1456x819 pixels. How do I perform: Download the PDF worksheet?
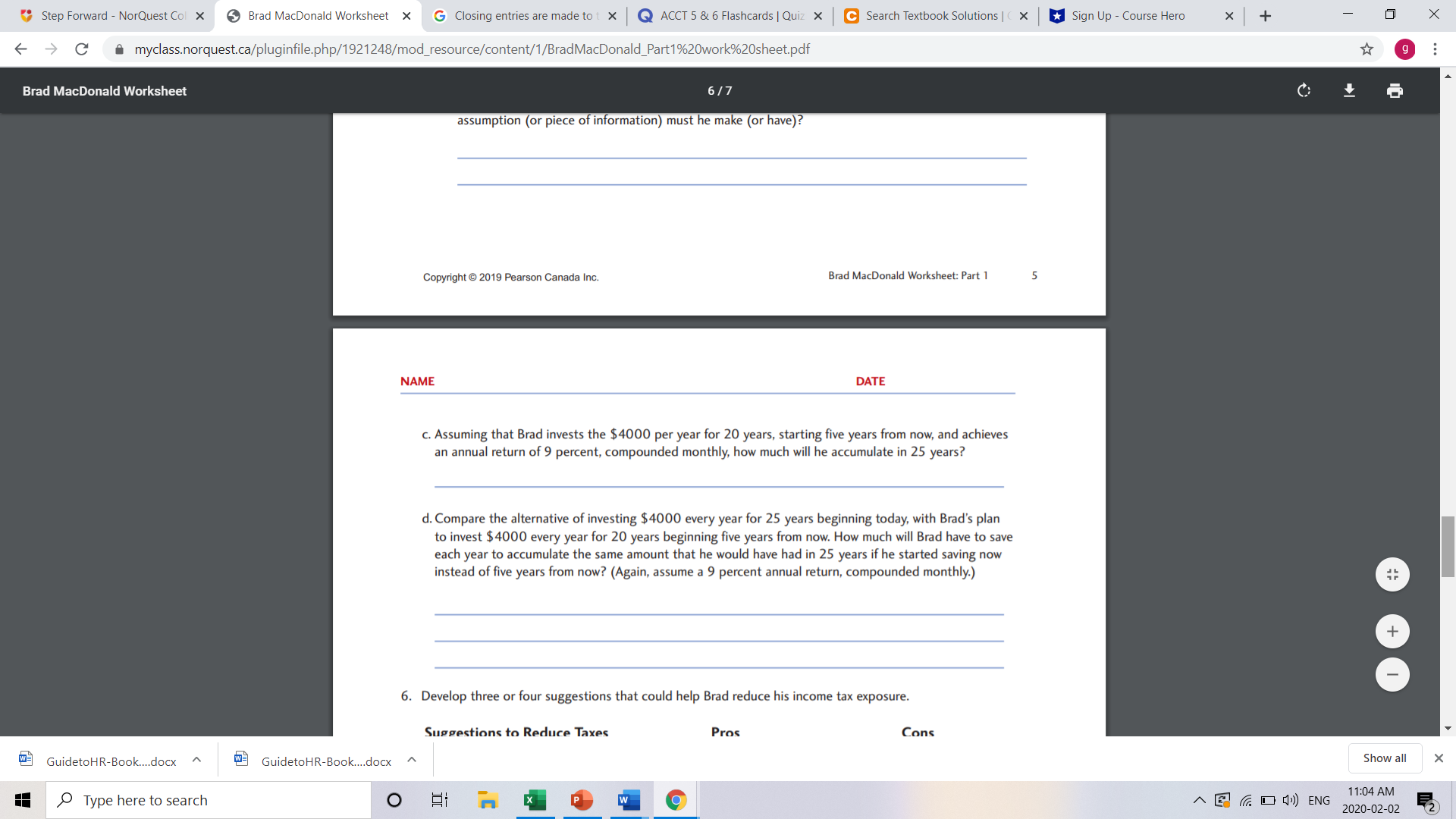click(x=1349, y=91)
